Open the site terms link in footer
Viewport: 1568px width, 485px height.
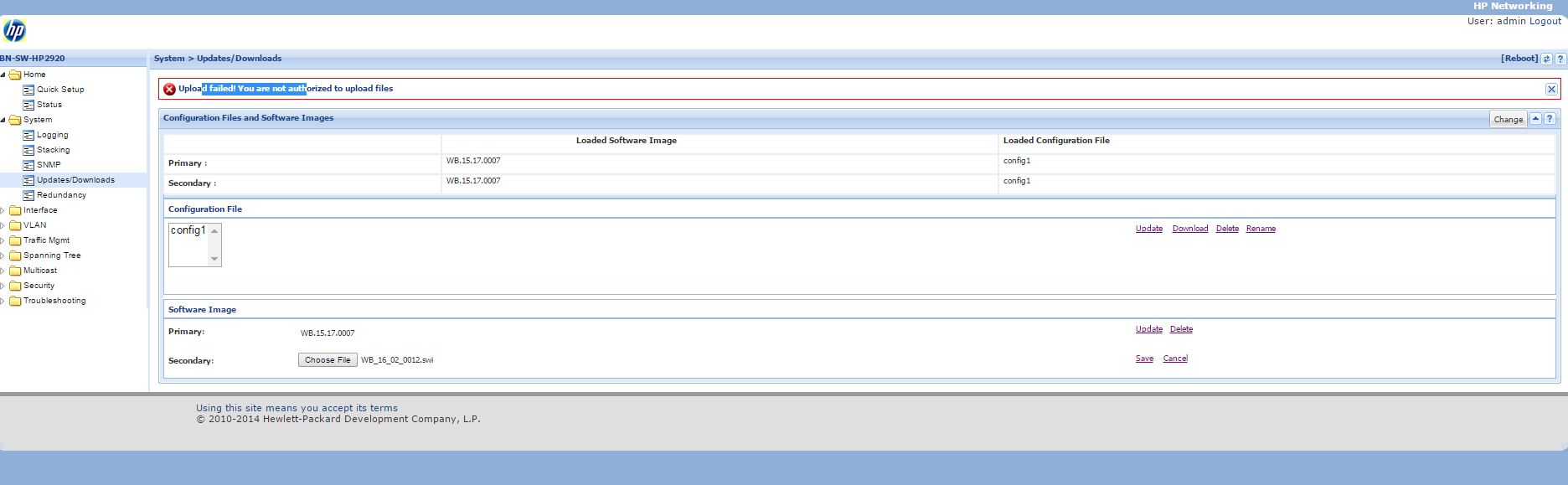click(297, 408)
